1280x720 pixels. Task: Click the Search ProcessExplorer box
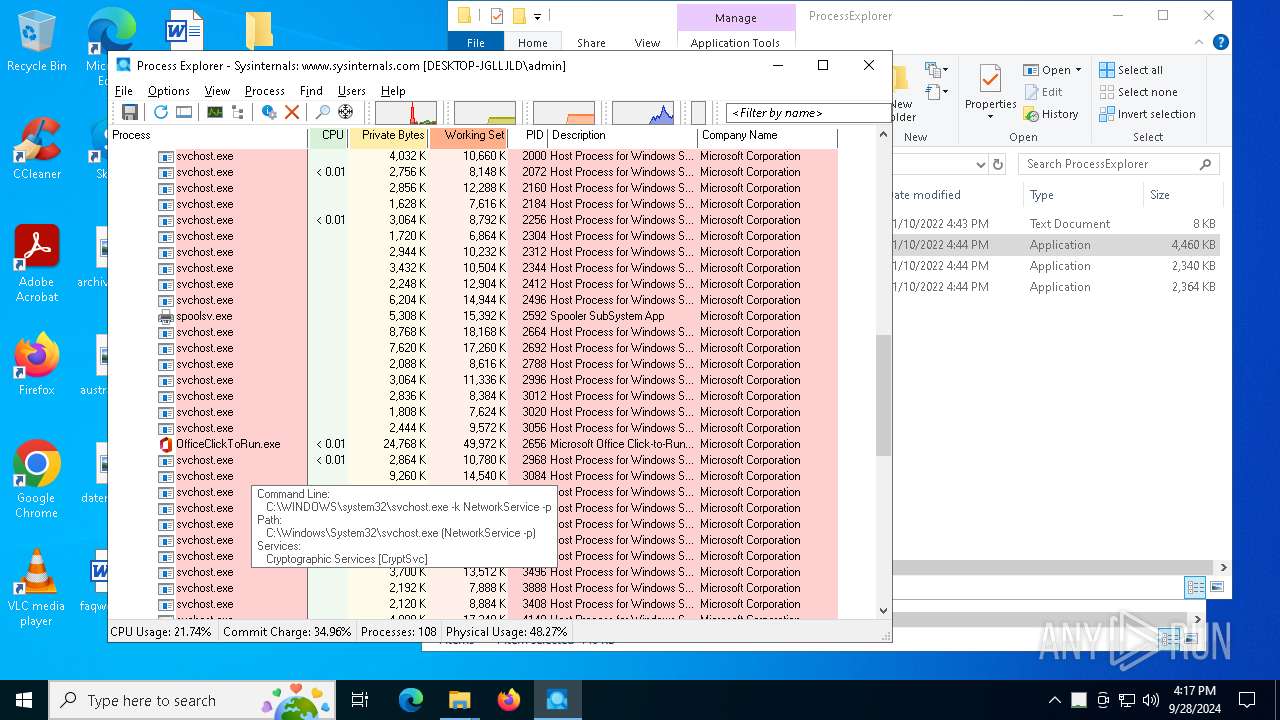1119,164
